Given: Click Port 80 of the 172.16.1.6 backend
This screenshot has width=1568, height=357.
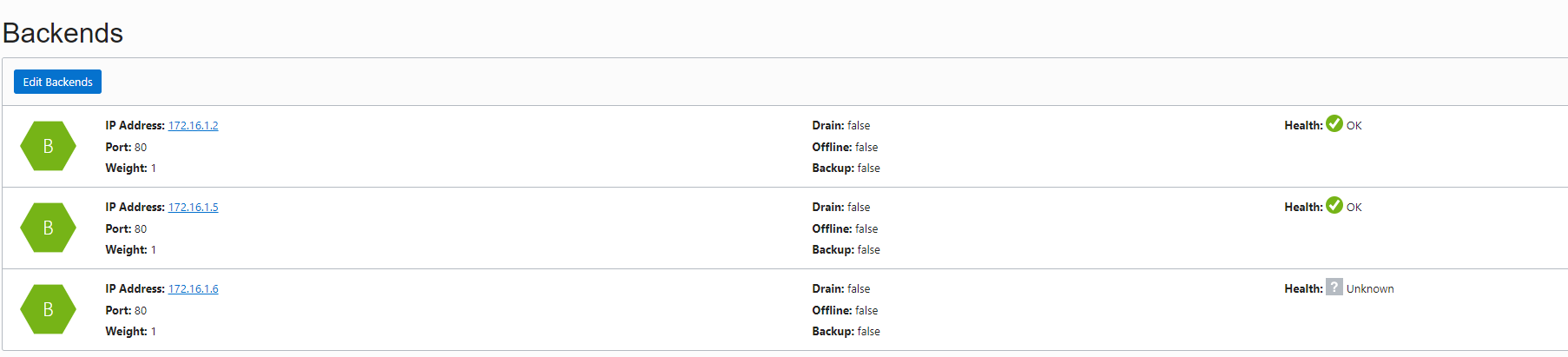Looking at the screenshot, I should 141,311.
